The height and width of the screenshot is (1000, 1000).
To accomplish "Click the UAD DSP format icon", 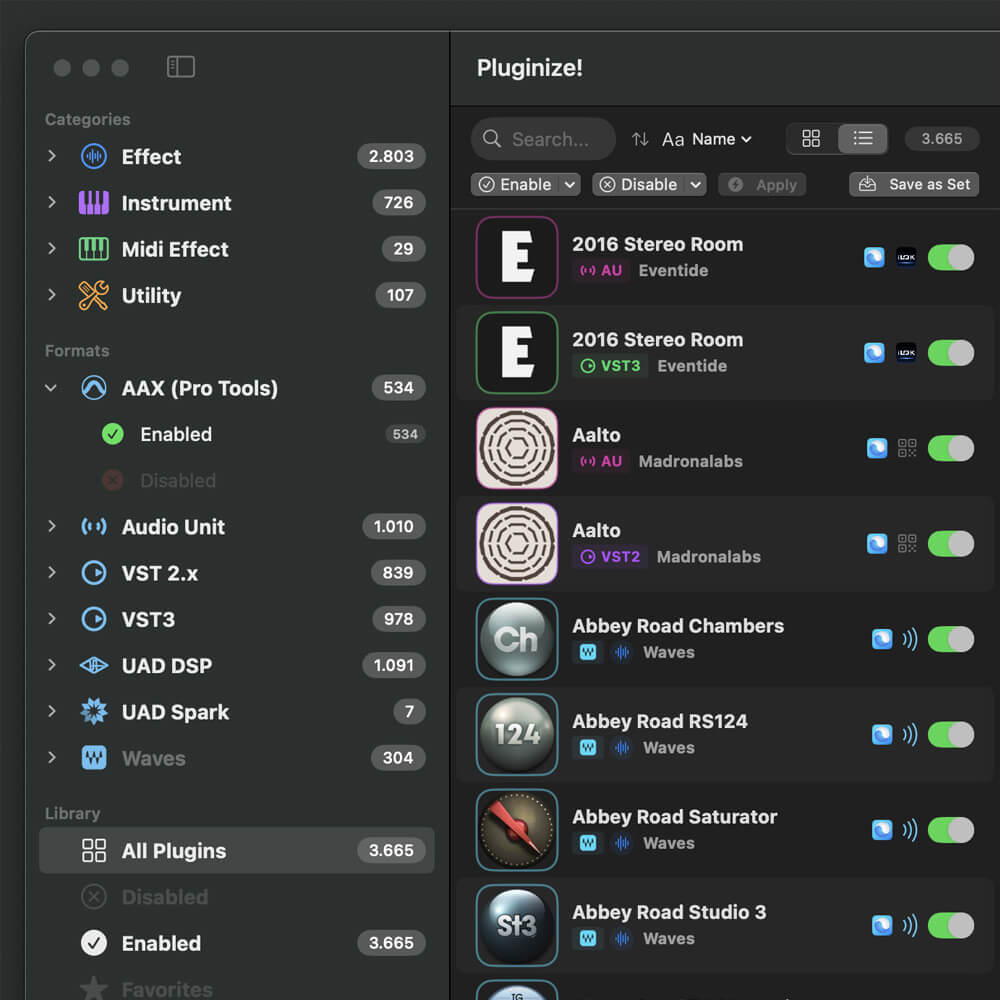I will point(94,666).
